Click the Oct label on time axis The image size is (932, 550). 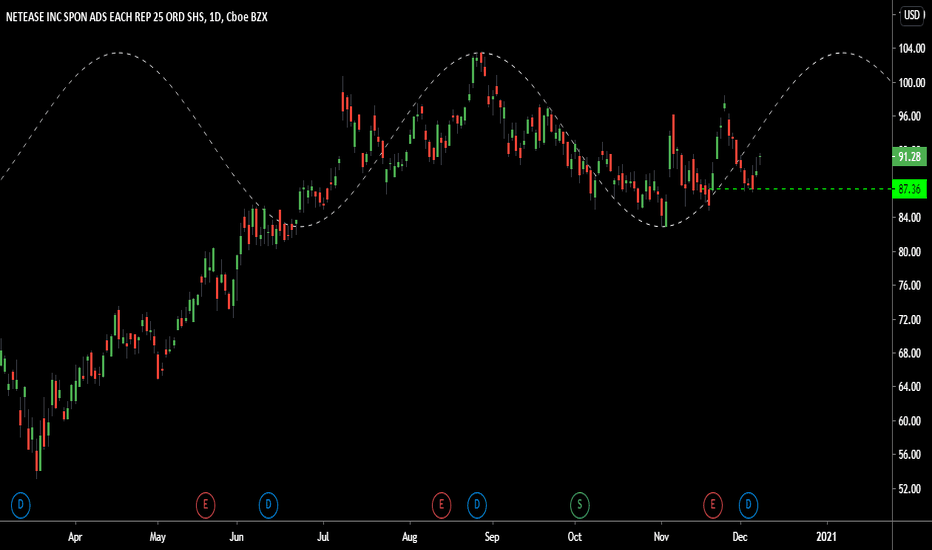pos(575,537)
